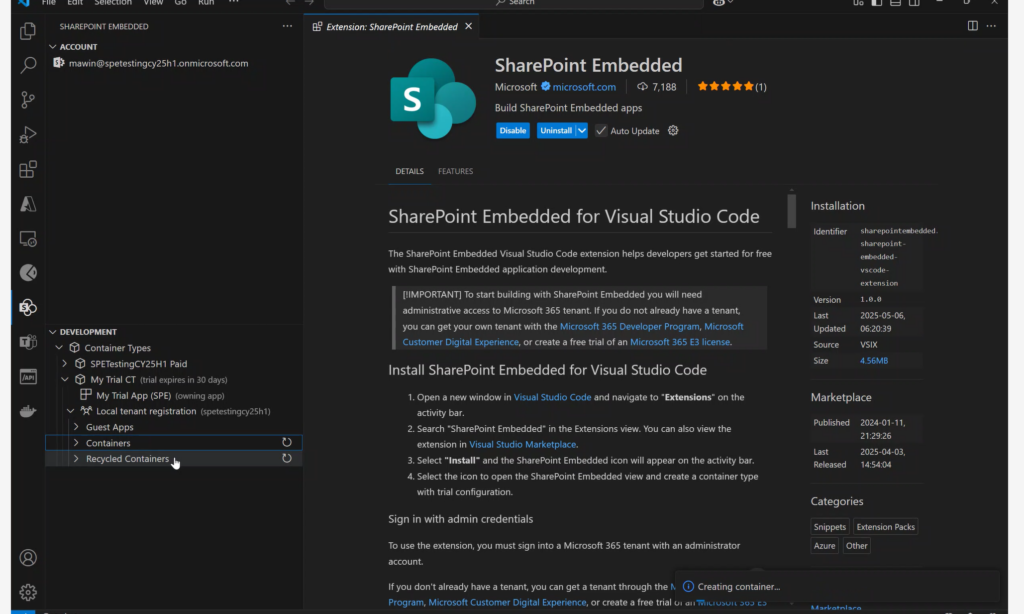Viewport: 1024px width, 614px height.
Task: Click the version value 1.0.0
Action: tap(871, 299)
